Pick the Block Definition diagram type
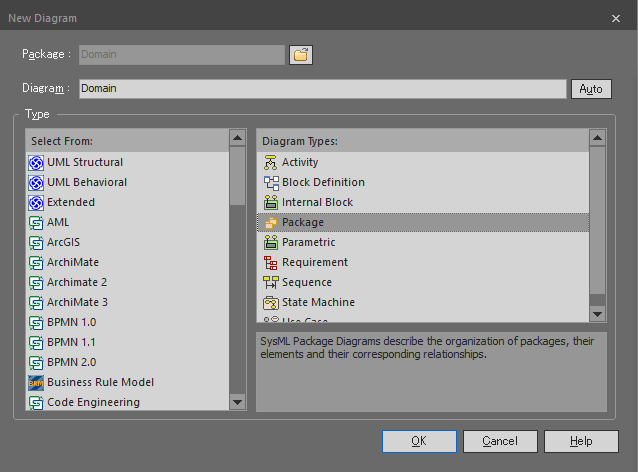638x472 pixels. 423,182
